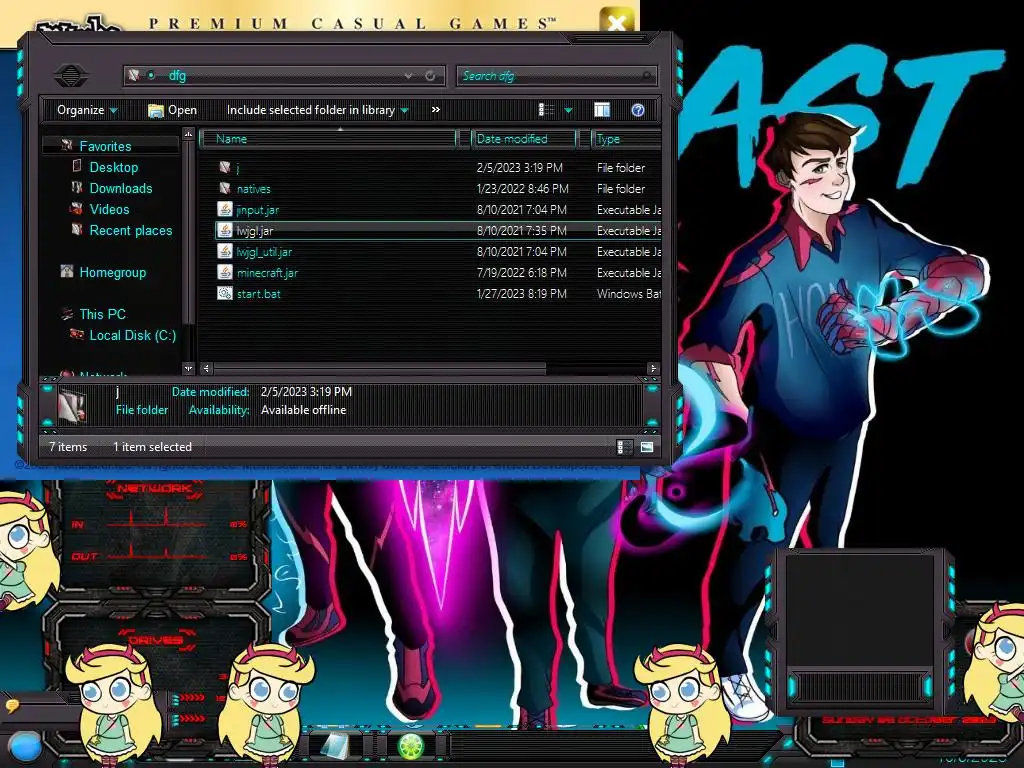The image size is (1024, 768).
Task: Click the j folder icon in list
Action: [x=225, y=167]
